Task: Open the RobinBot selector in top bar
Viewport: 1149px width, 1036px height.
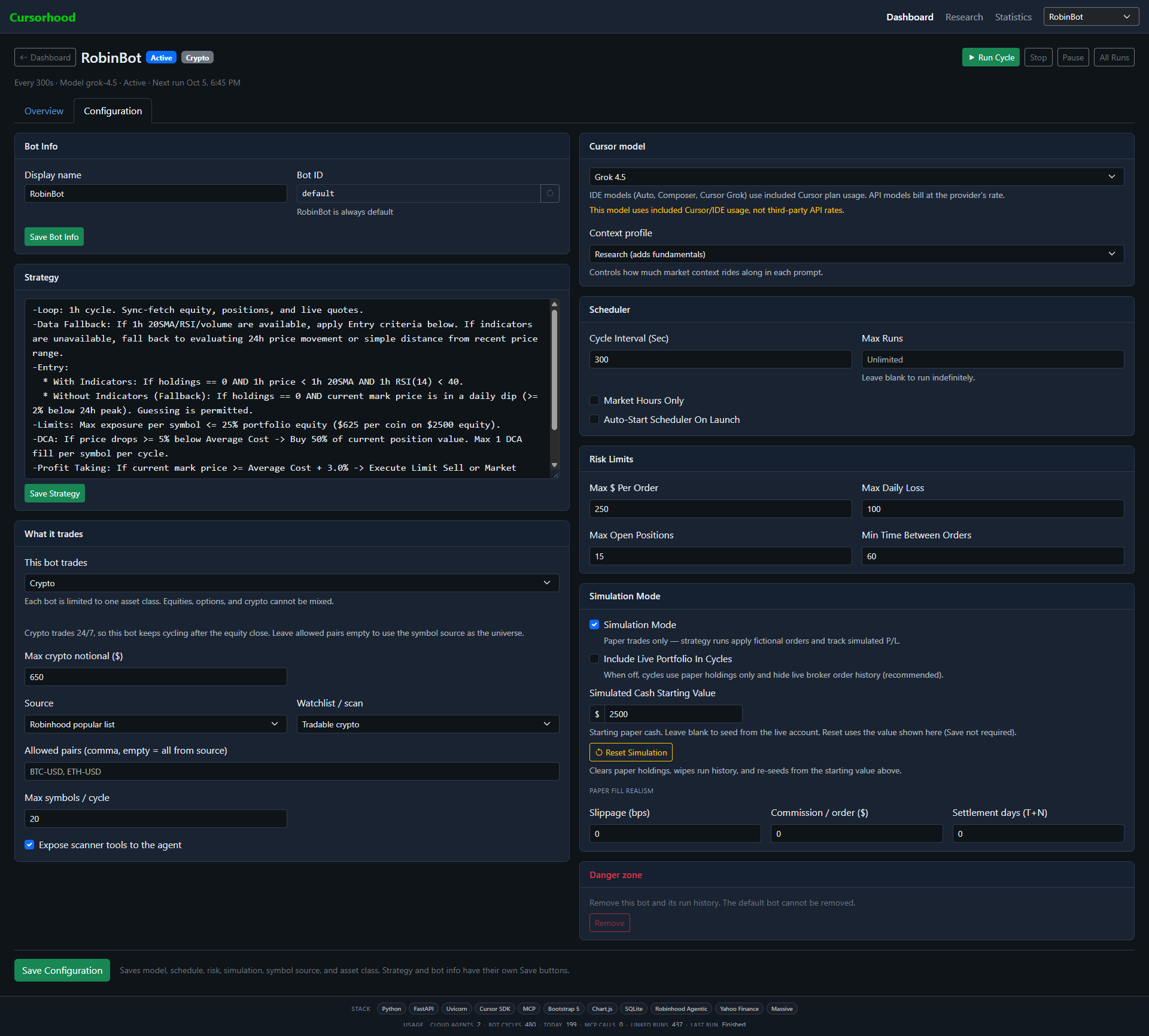Action: coord(1091,17)
